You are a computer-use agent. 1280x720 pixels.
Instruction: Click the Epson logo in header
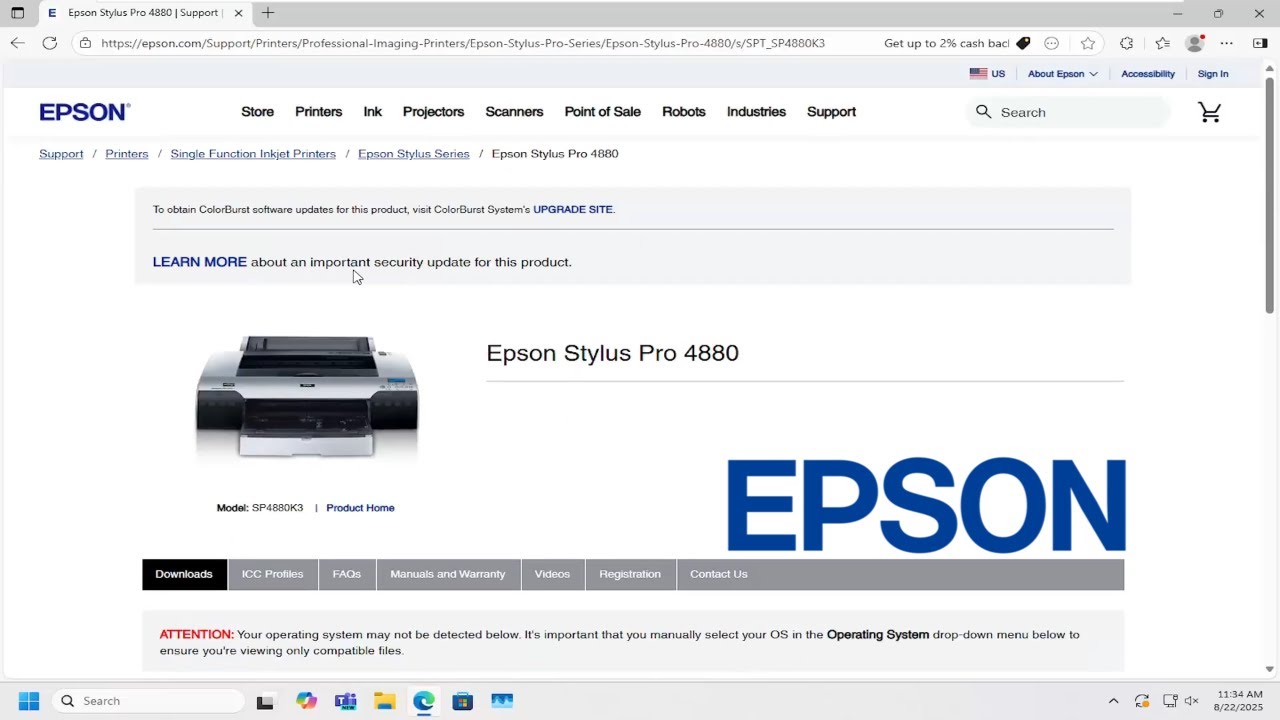pyautogui.click(x=85, y=112)
